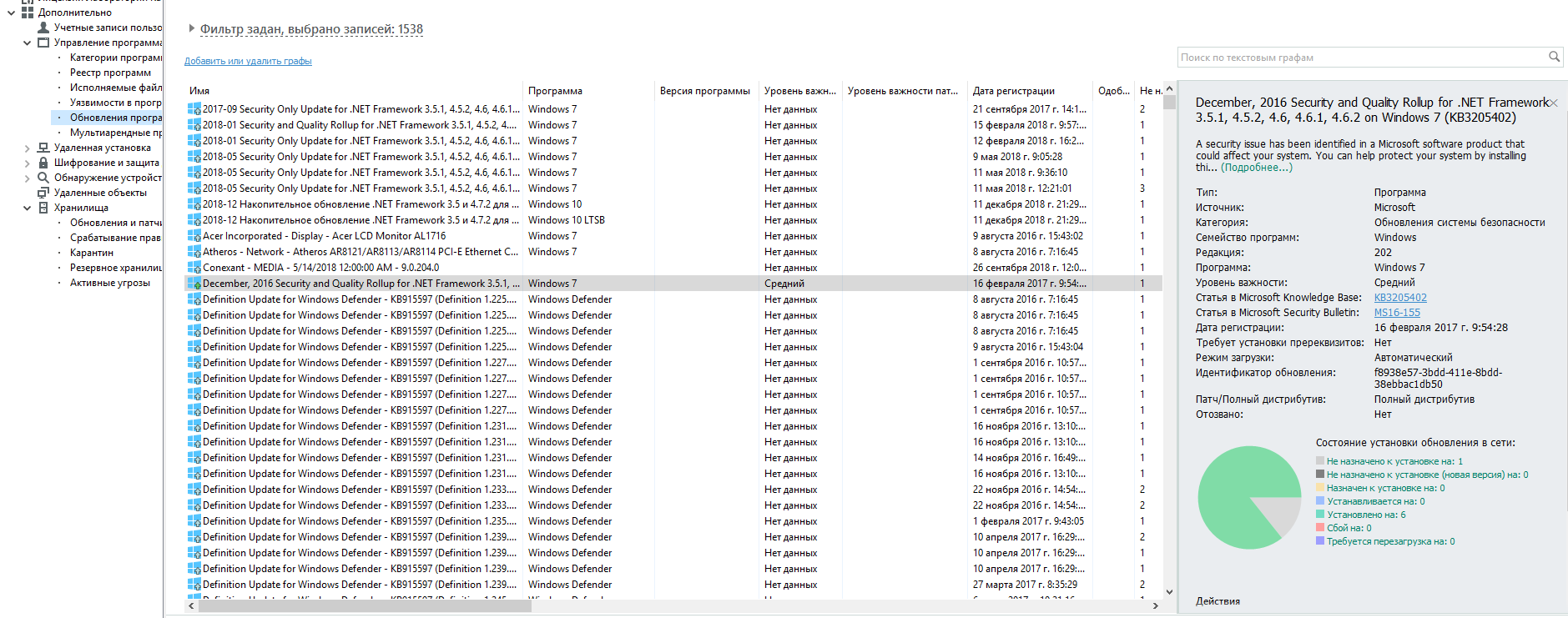Viewport: 1568px width, 618px height.
Task: Click the user icon for Учетные записи пользо…
Action: (43, 28)
